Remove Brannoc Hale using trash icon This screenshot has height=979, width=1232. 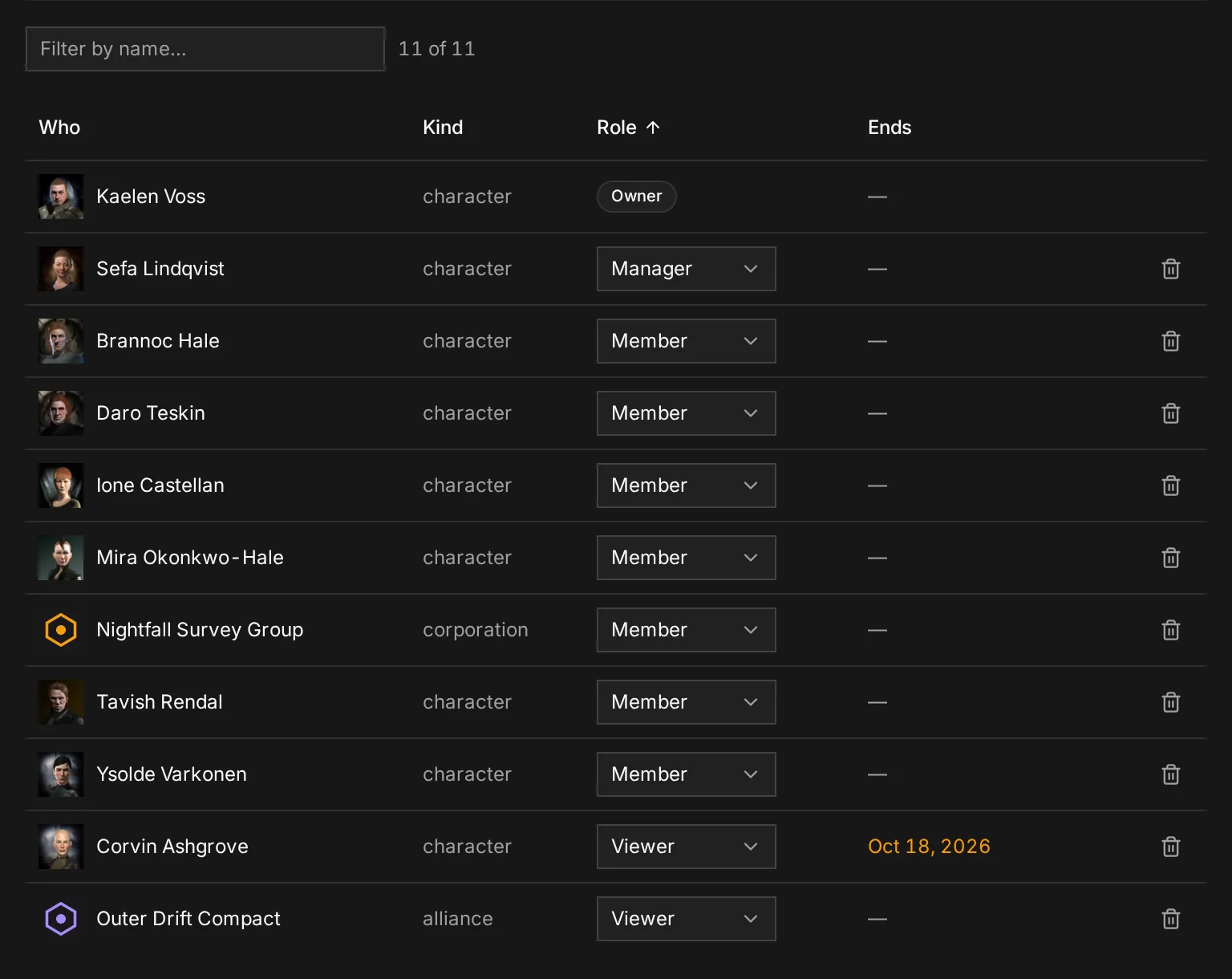(x=1171, y=341)
